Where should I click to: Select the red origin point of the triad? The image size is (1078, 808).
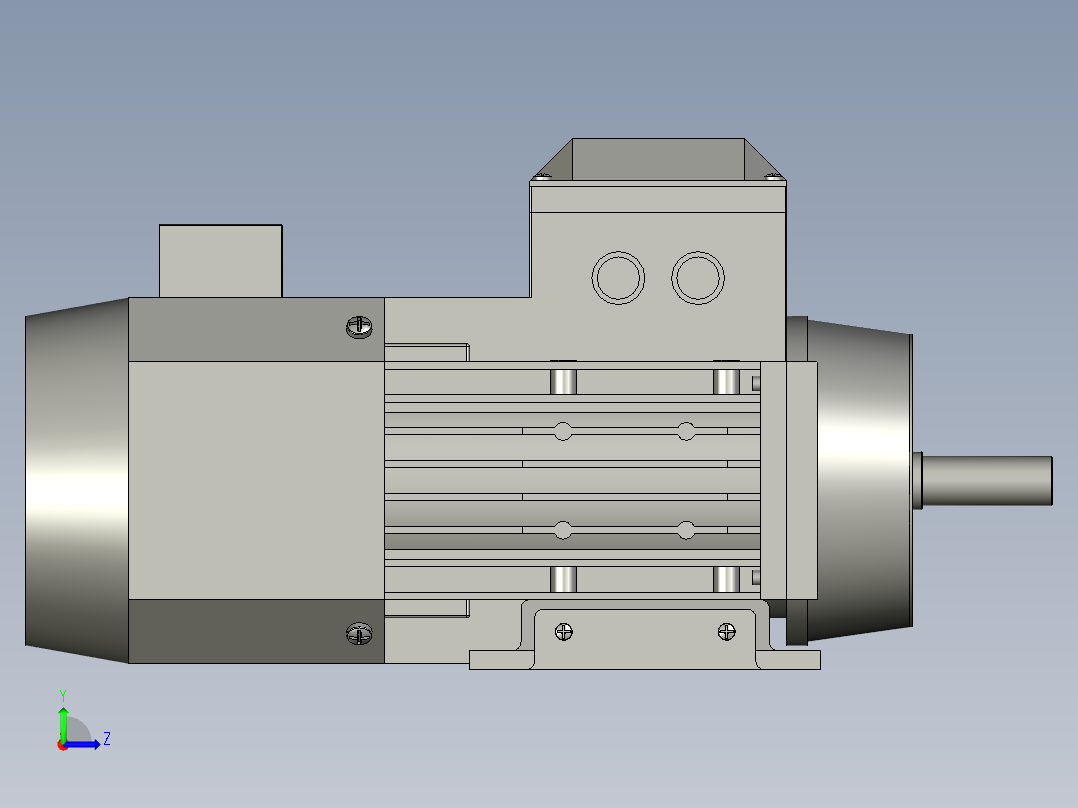[x=63, y=746]
